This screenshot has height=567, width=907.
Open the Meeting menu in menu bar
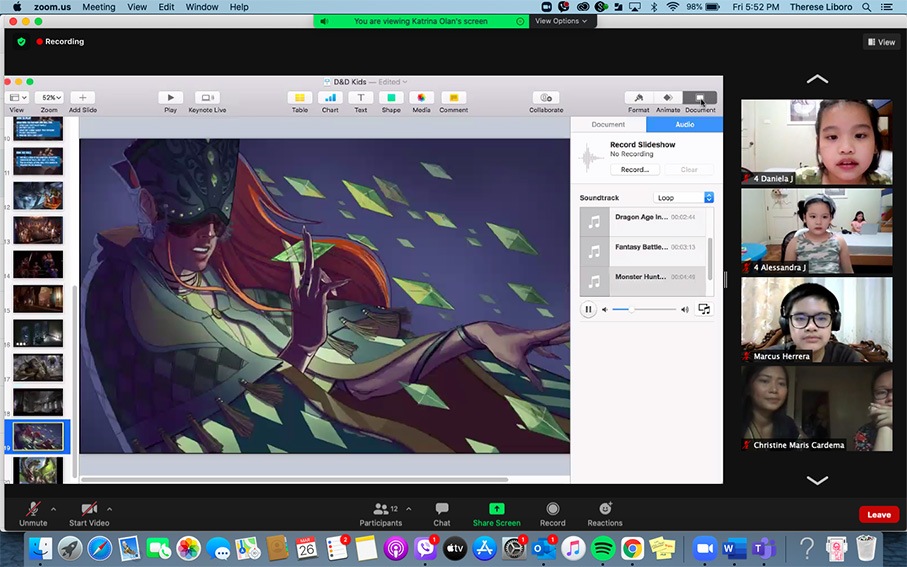coord(98,7)
